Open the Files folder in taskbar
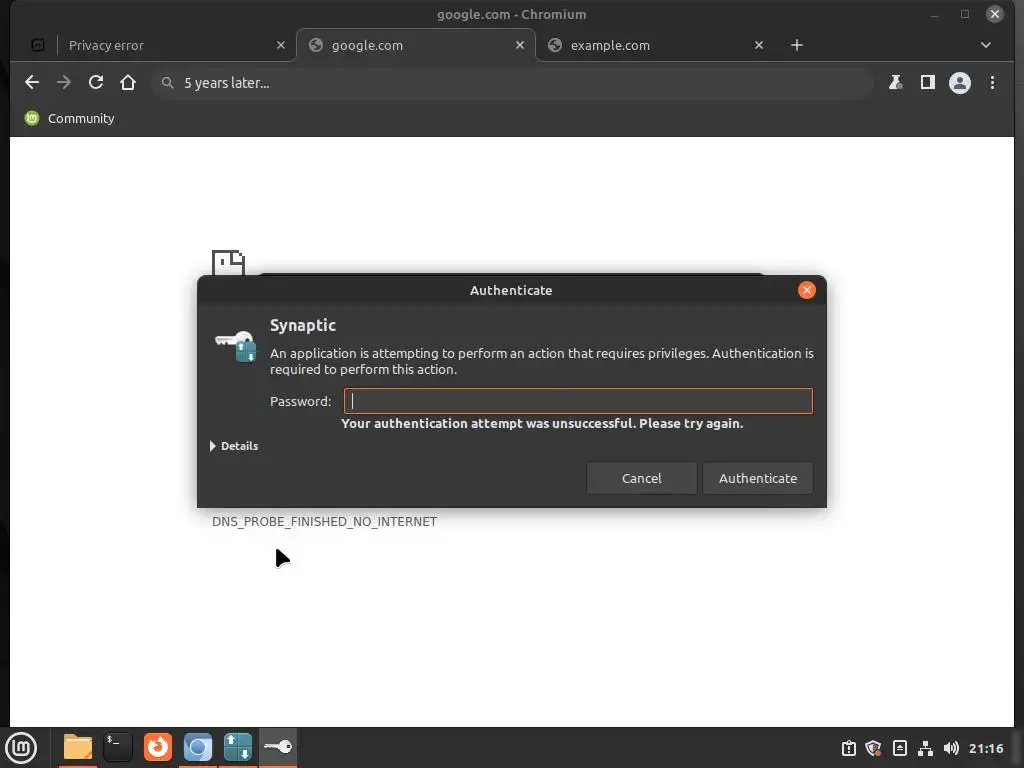The height and width of the screenshot is (768, 1024). tap(78, 747)
